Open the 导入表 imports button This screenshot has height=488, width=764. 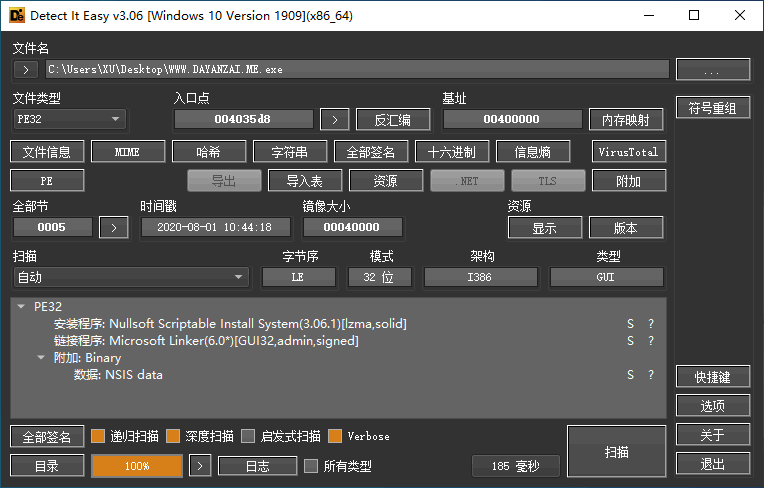point(305,181)
